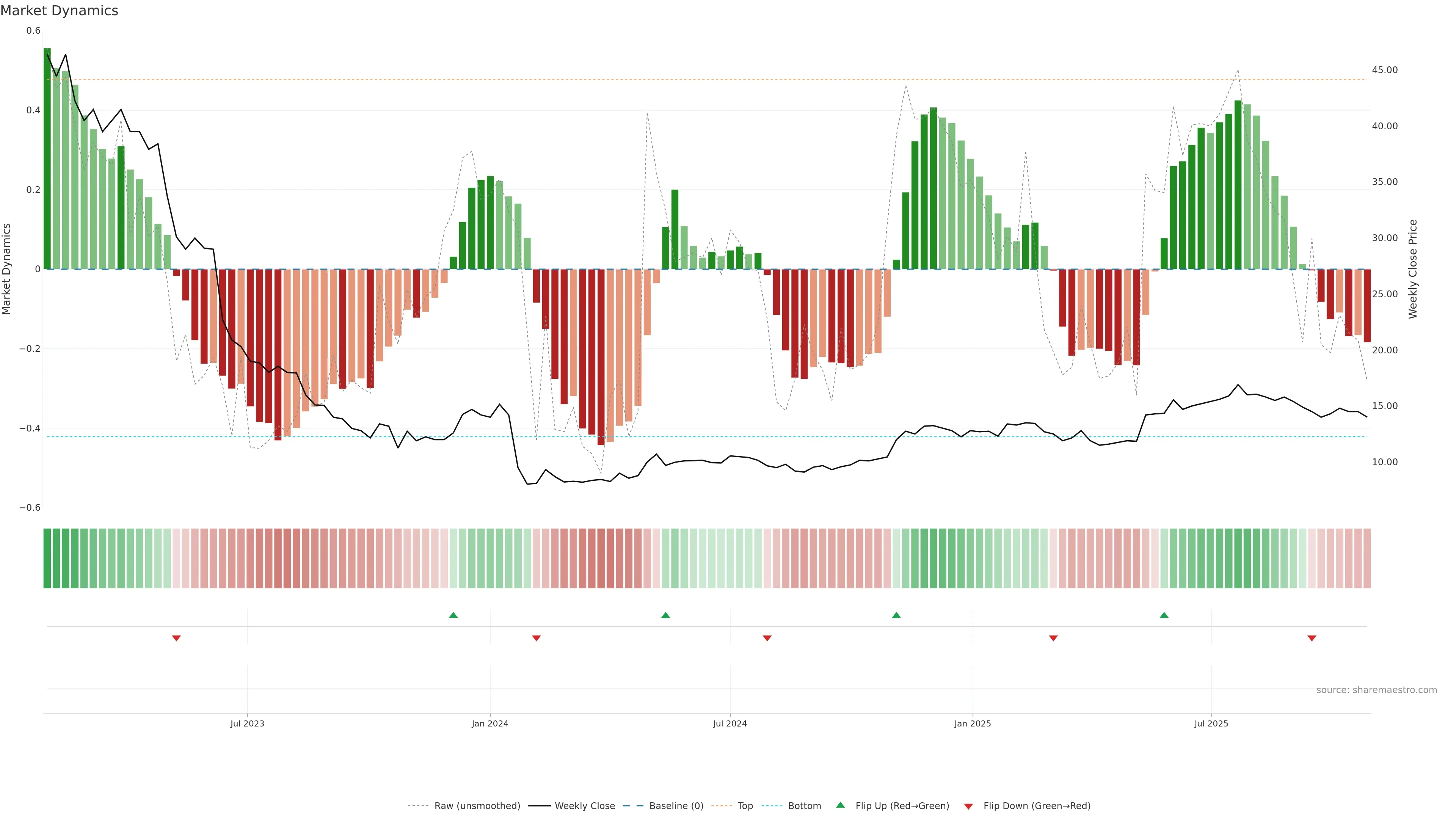Toggle the Weekly Close legend entry
The height and width of the screenshot is (819, 1456).
[584, 806]
